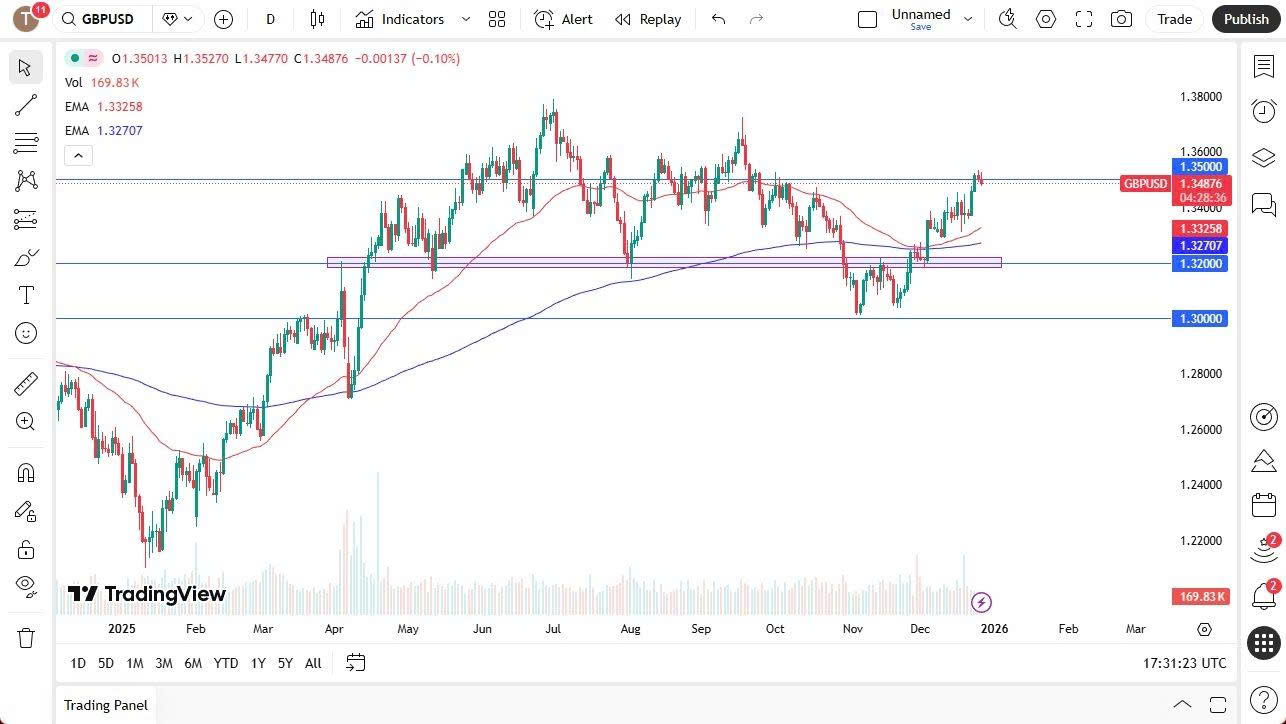Open the watchlist panel in right sidebar
Viewport: 1286px width, 724px height.
1264,66
